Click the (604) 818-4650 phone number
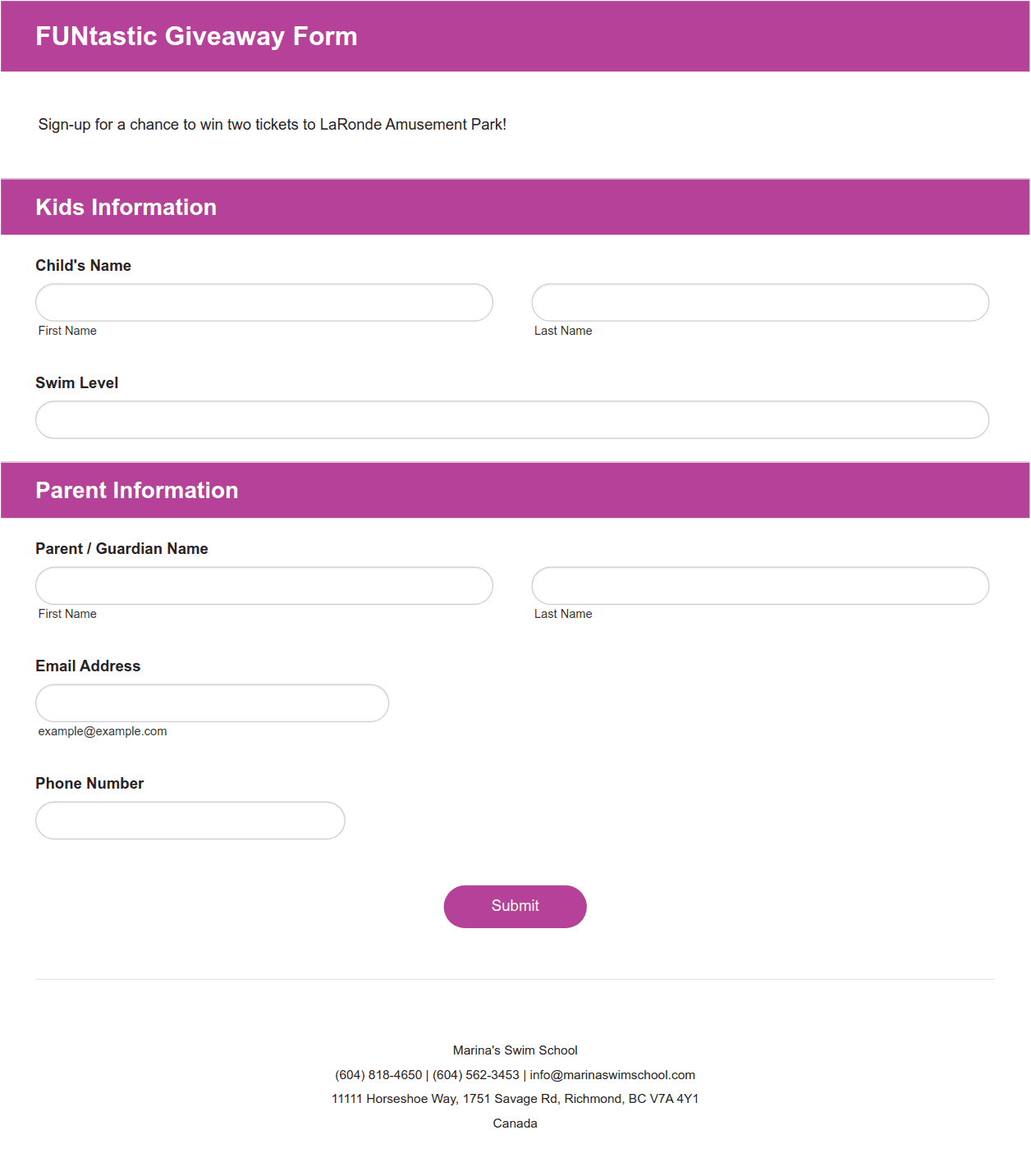Viewport: 1031px width, 1176px height. pyautogui.click(x=378, y=1075)
